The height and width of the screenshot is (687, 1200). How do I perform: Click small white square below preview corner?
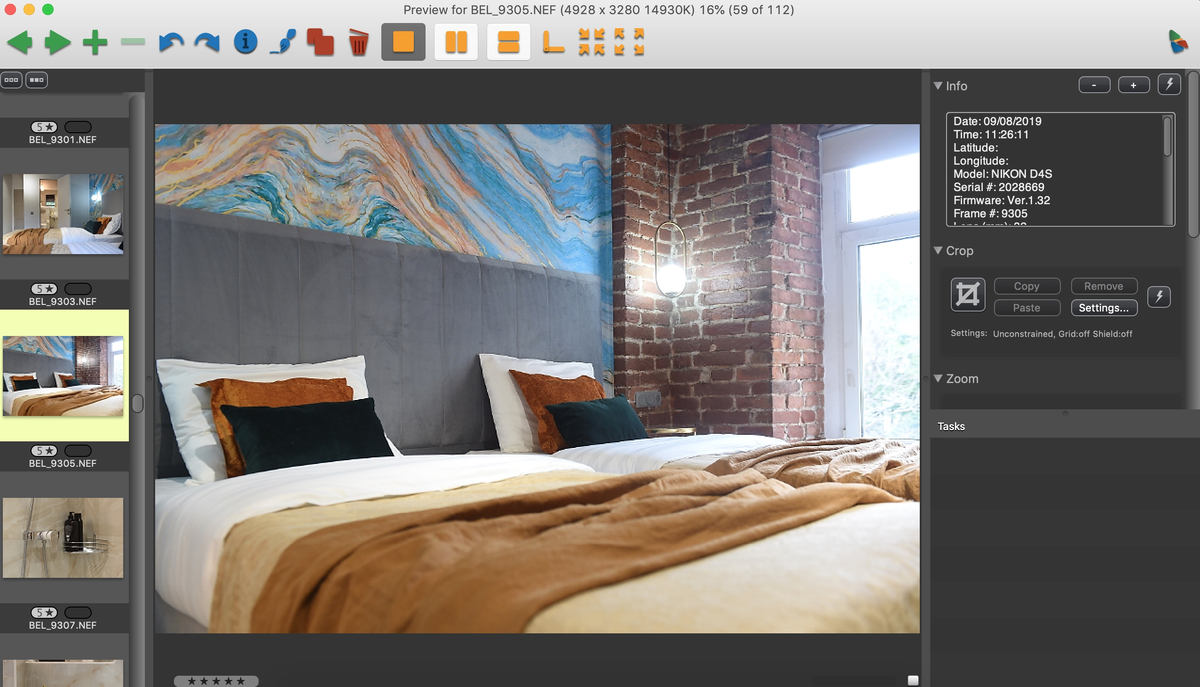click(x=913, y=680)
